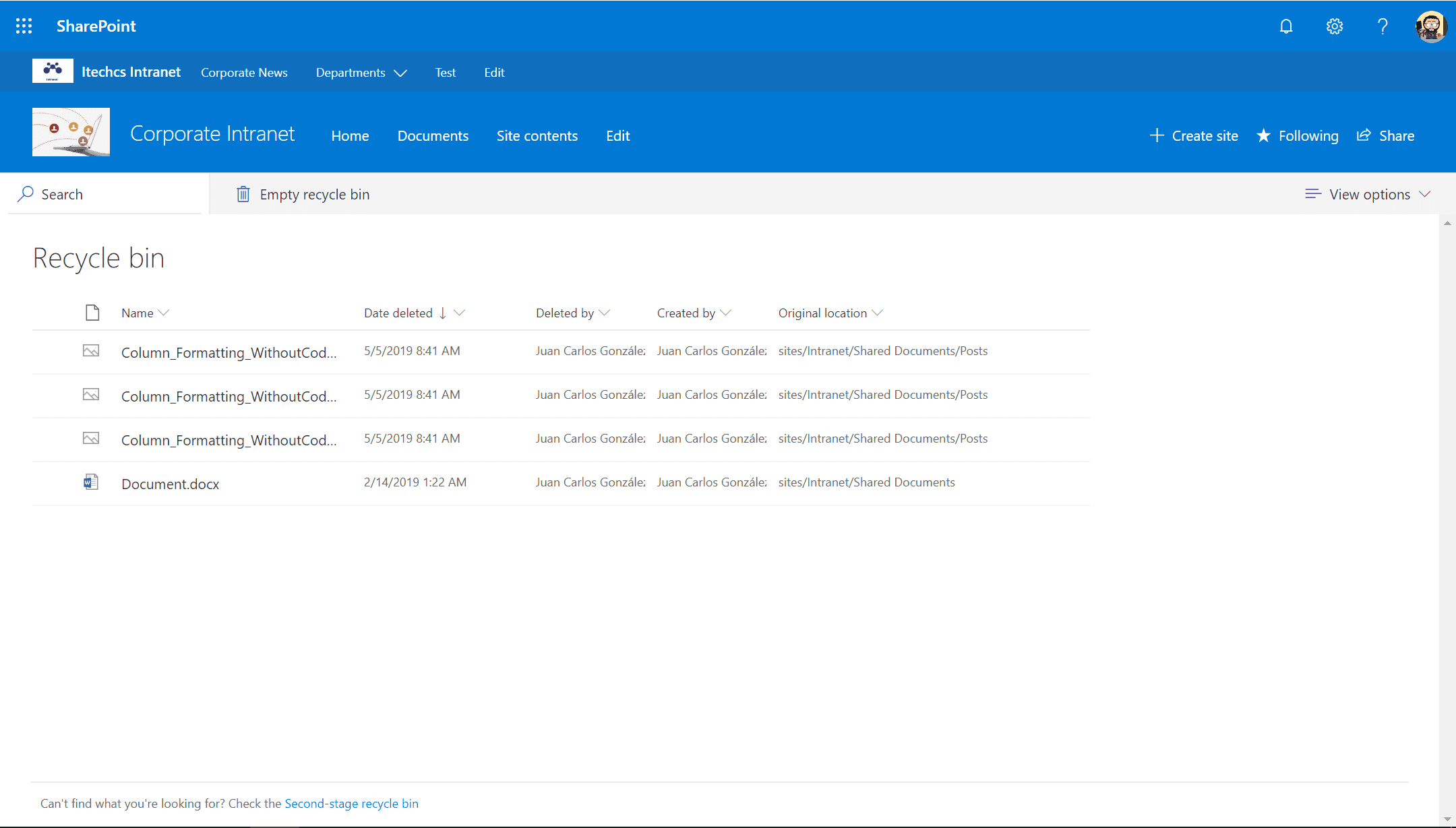Image resolution: width=1456 pixels, height=828 pixels.
Task: Open the Second-stage recycle bin link
Action: [351, 803]
